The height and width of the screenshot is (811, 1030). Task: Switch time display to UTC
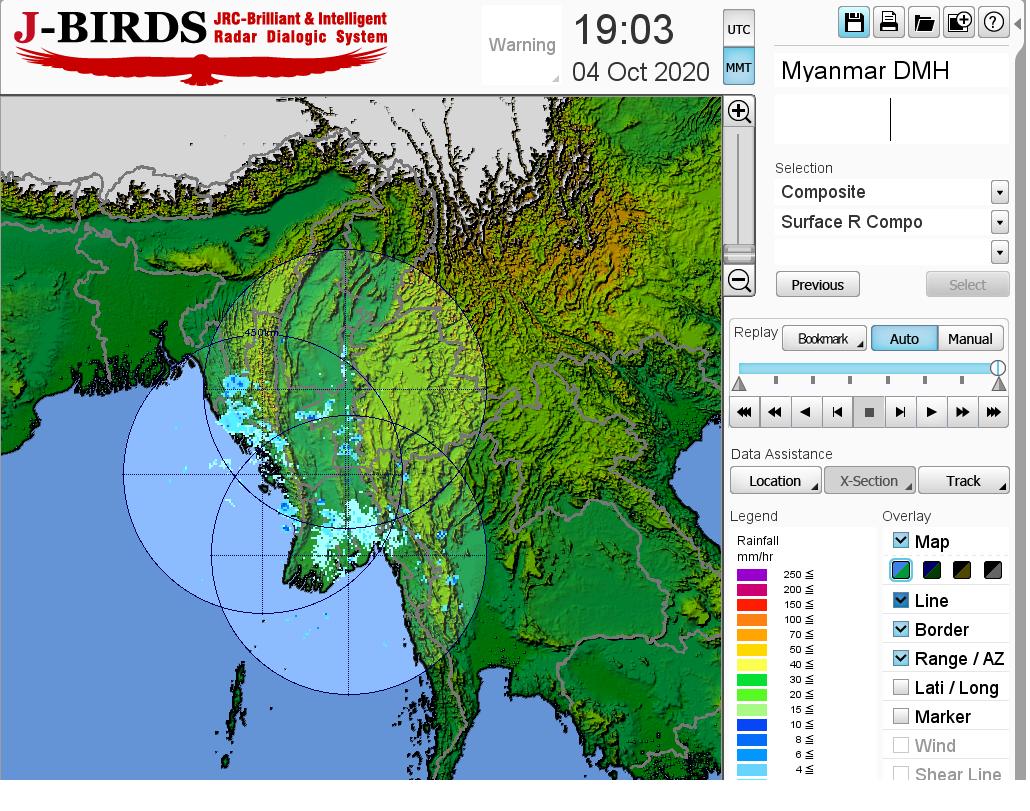738,29
